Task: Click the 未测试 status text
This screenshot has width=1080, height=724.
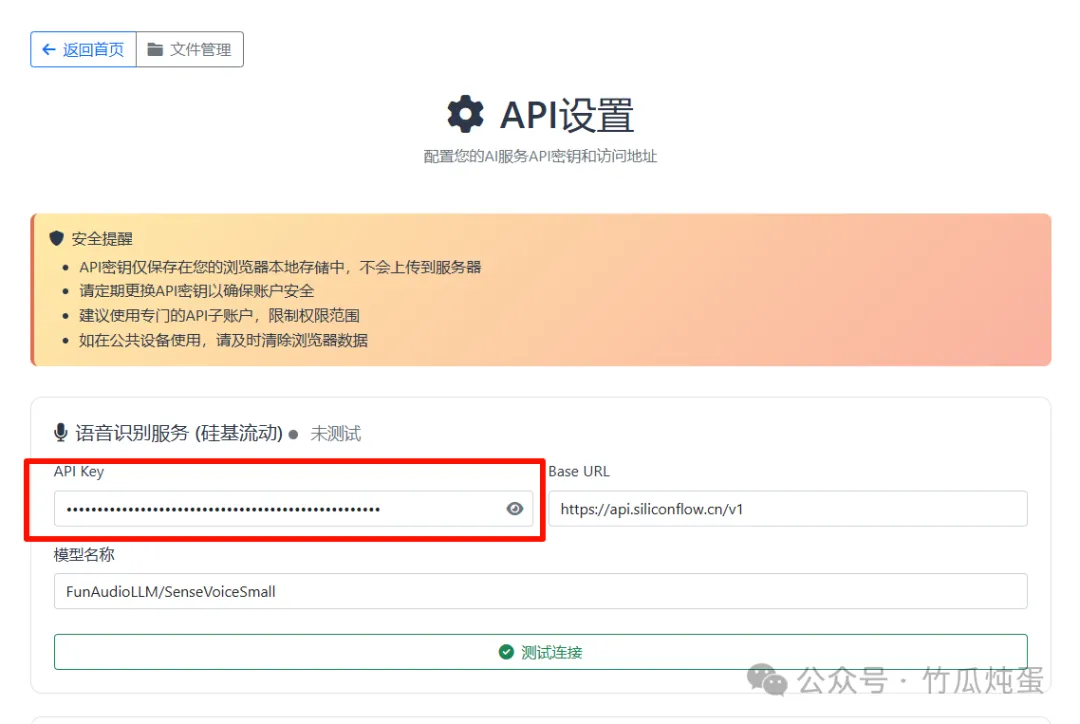Action: [x=335, y=434]
